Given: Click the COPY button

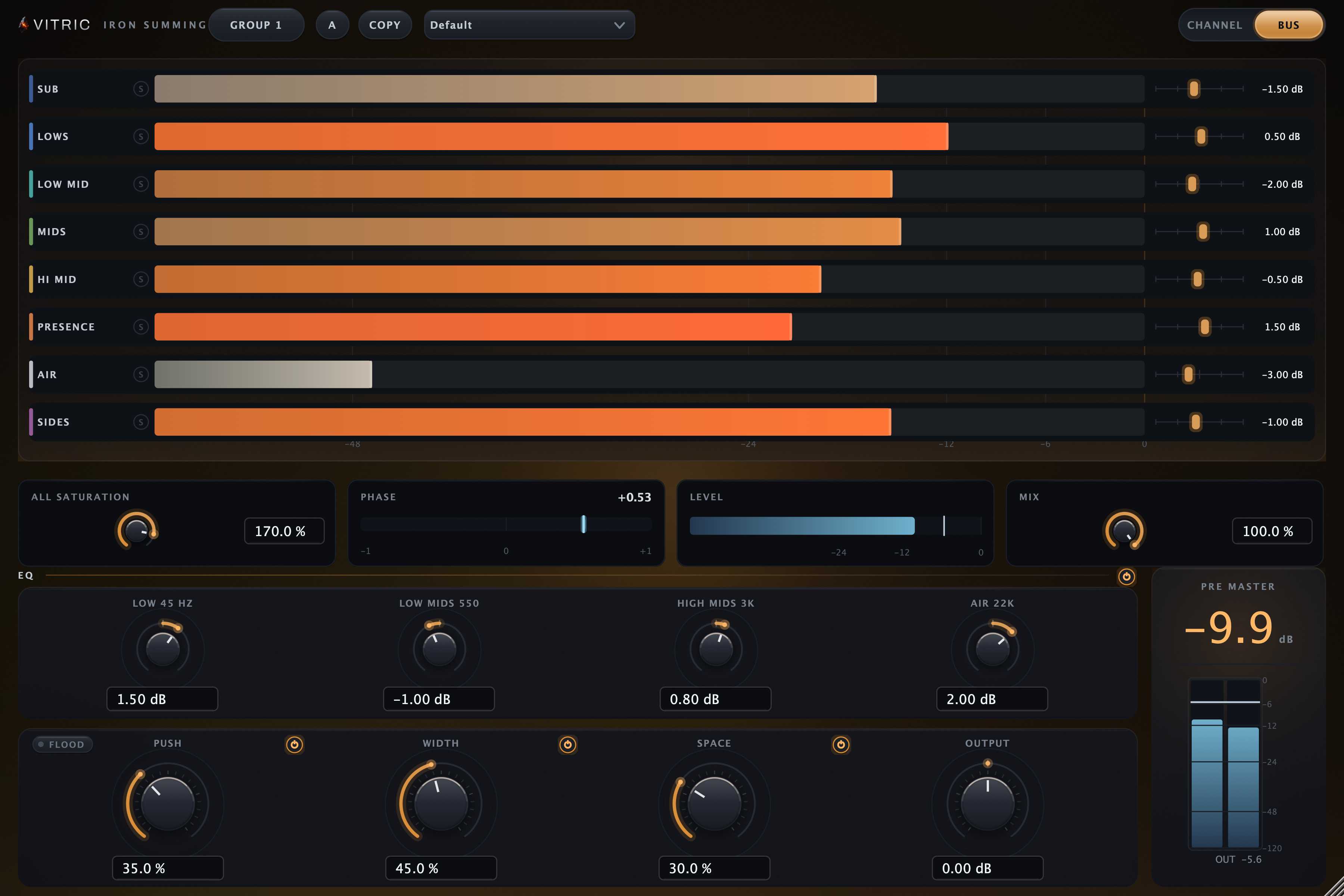Looking at the screenshot, I should (385, 25).
